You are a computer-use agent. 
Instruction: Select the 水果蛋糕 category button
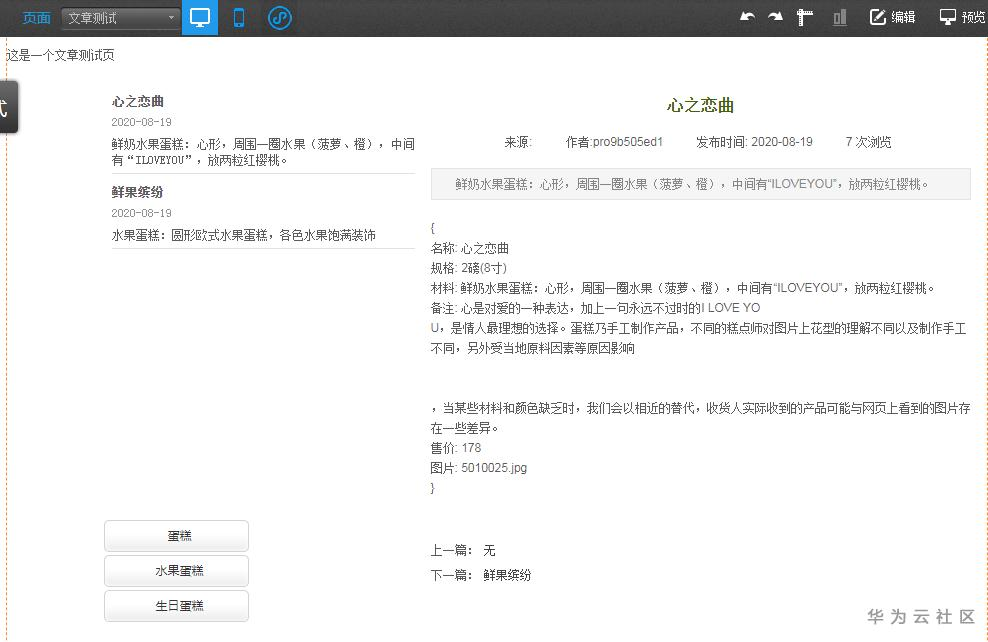click(176, 571)
